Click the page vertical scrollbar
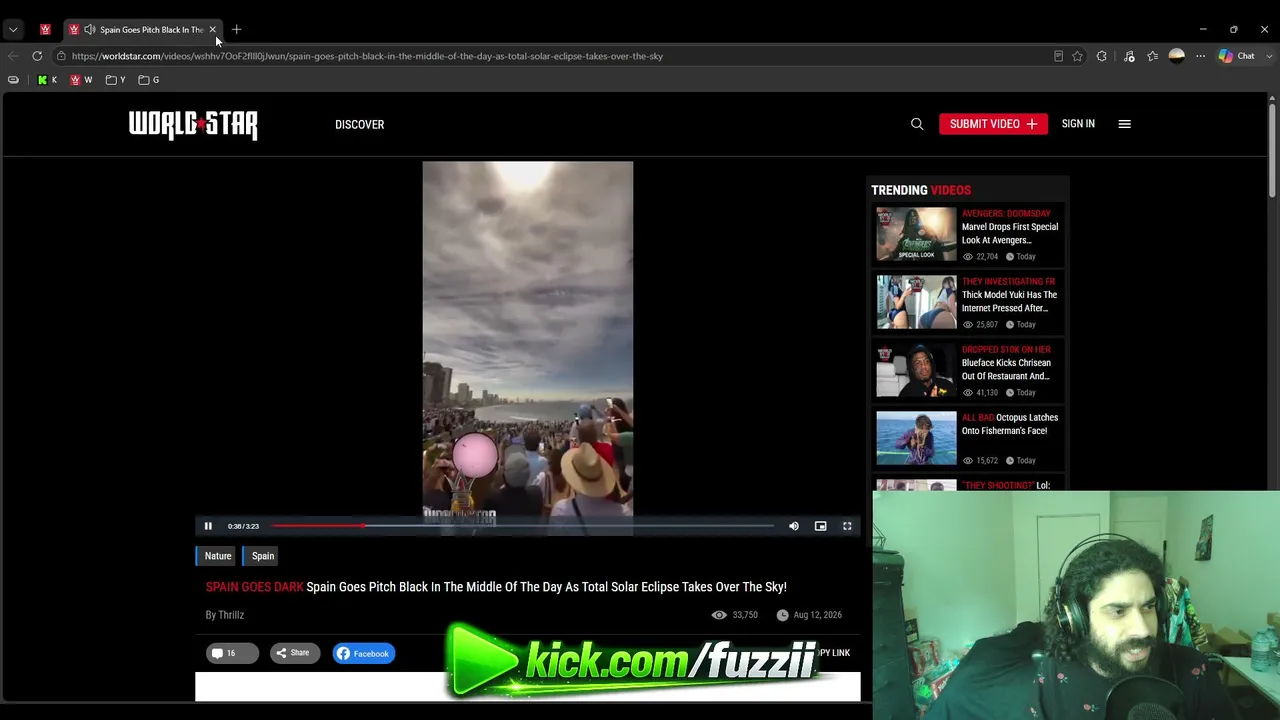 tap(1272, 150)
